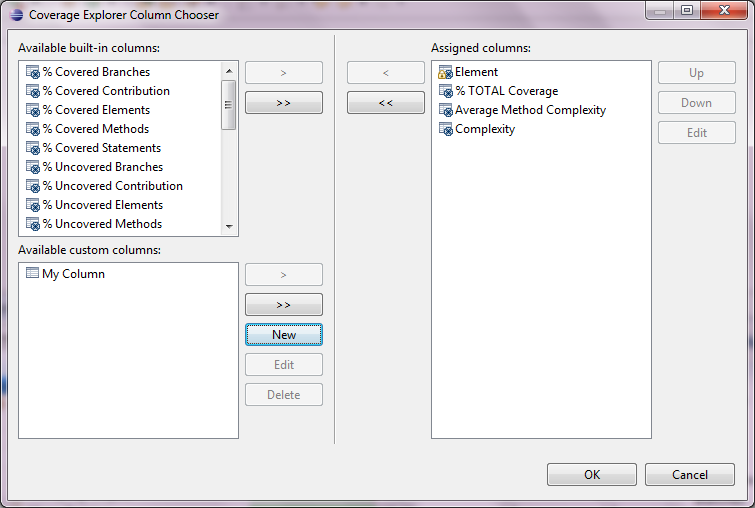
Task: Create a New custom column
Action: [284, 334]
